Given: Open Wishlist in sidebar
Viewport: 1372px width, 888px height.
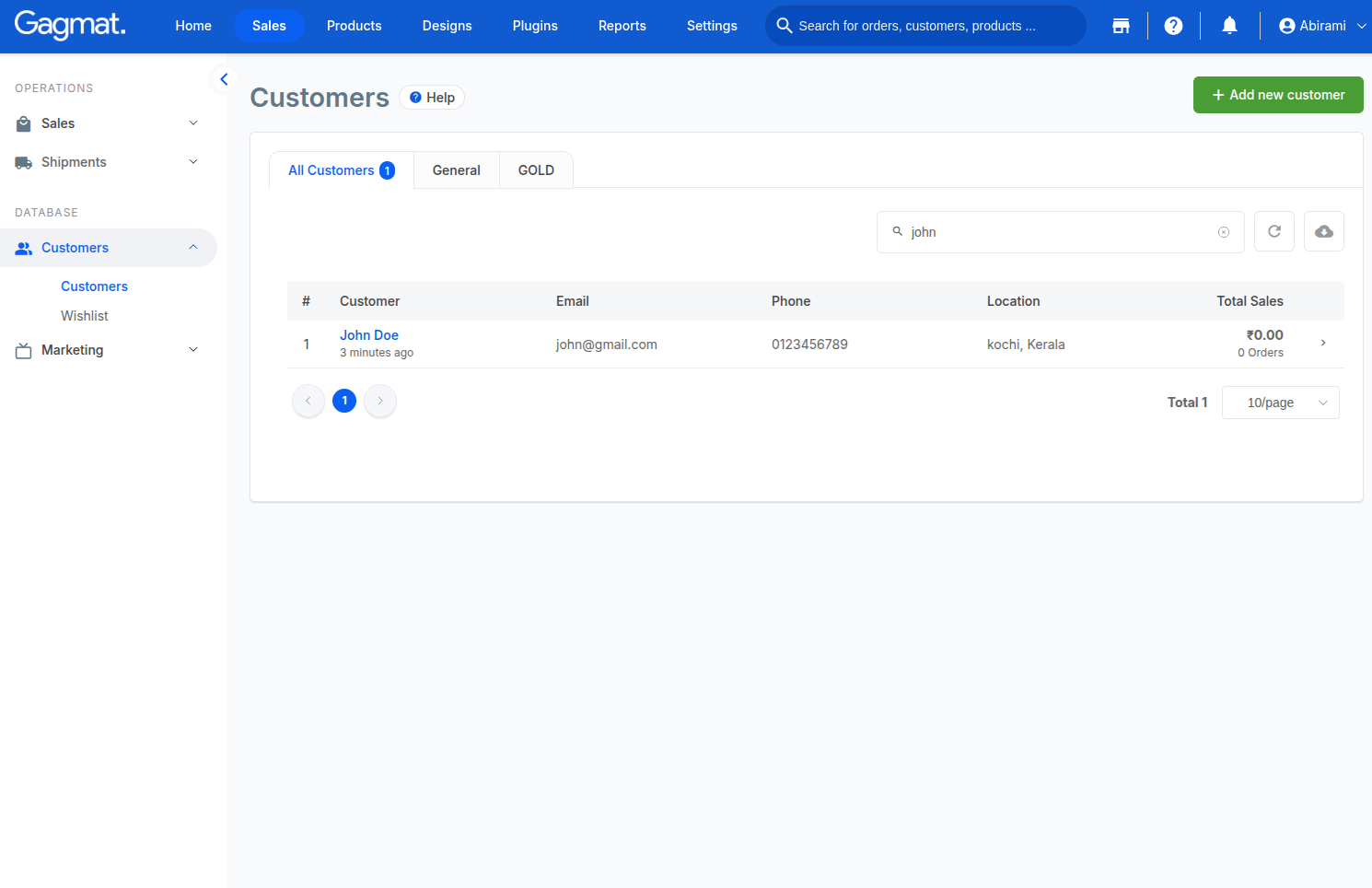Looking at the screenshot, I should (x=85, y=316).
